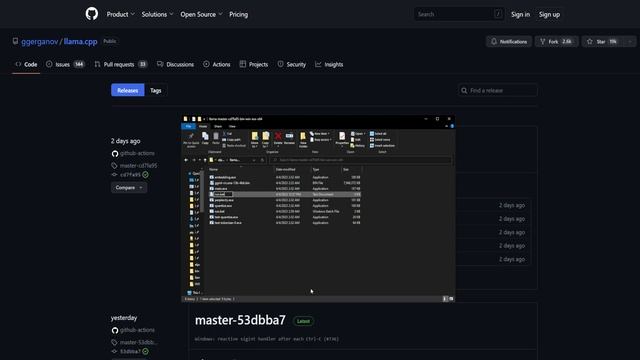Click the green check beside commit 53dbba7
Image resolution: width=640 pixels, height=360 pixels.
(x=145, y=351)
